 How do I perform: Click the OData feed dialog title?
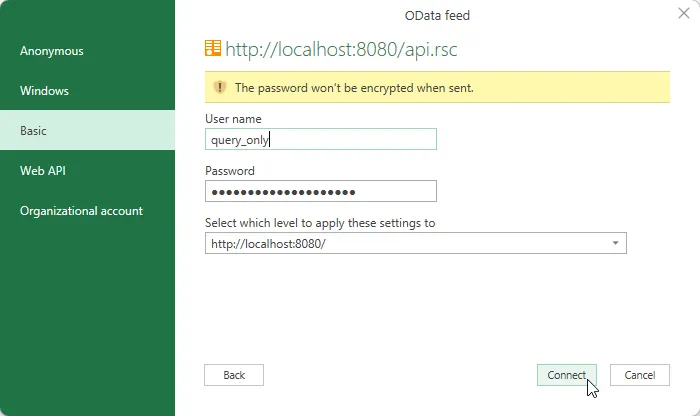(x=437, y=15)
